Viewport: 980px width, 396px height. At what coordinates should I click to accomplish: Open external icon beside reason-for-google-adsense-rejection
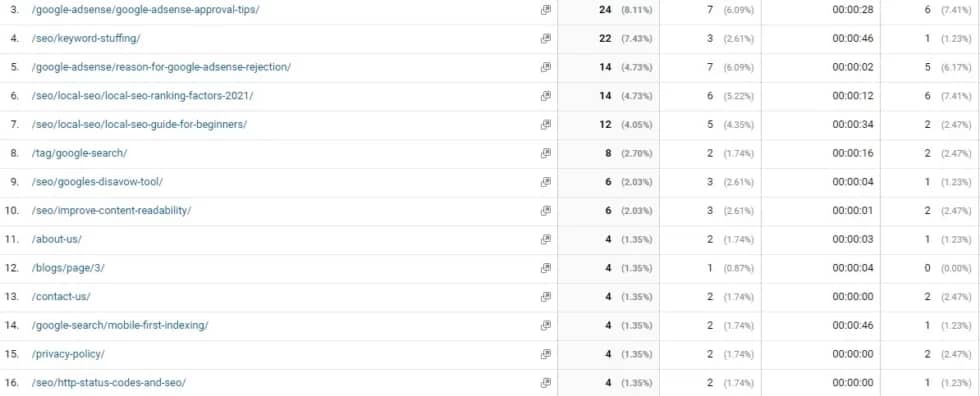click(x=546, y=67)
